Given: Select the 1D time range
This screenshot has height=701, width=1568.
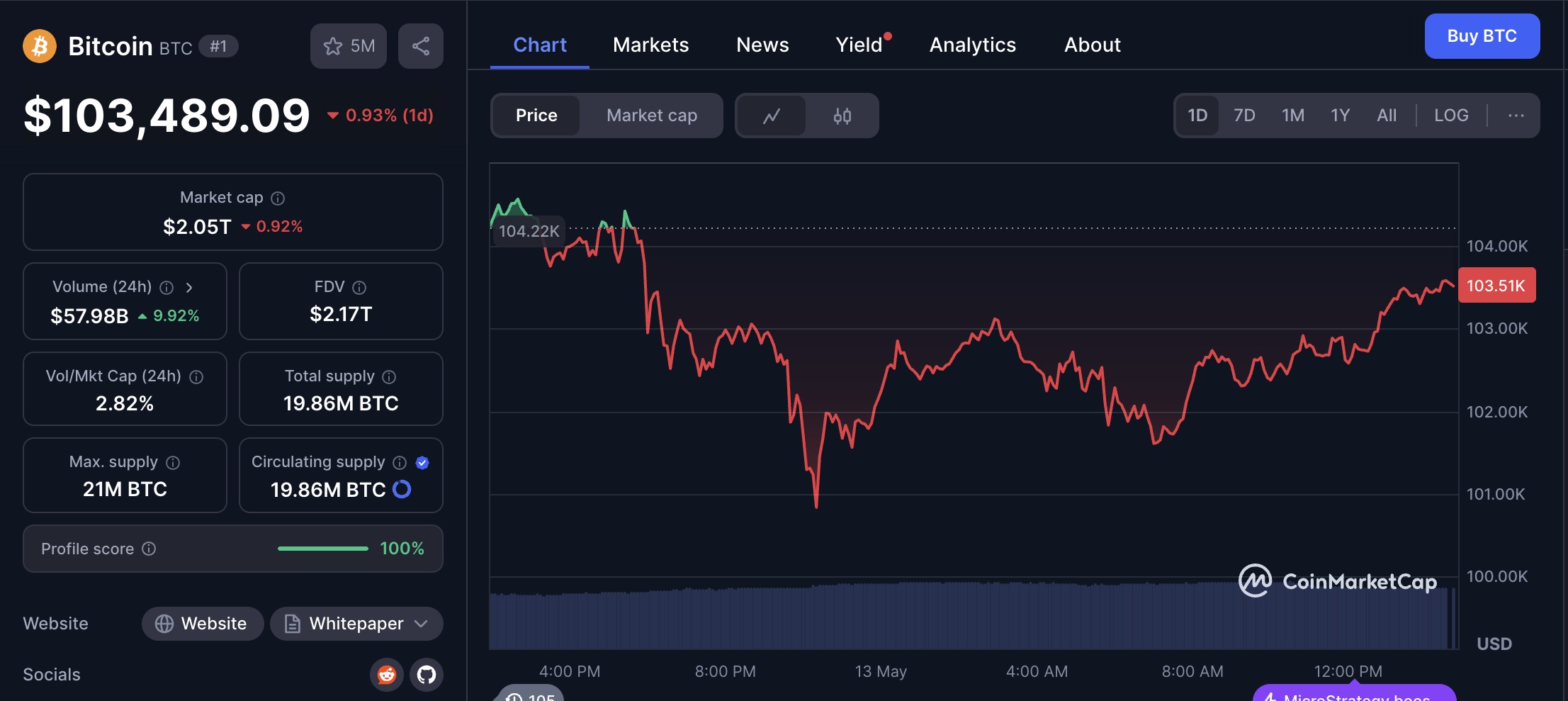Looking at the screenshot, I should (x=1197, y=116).
